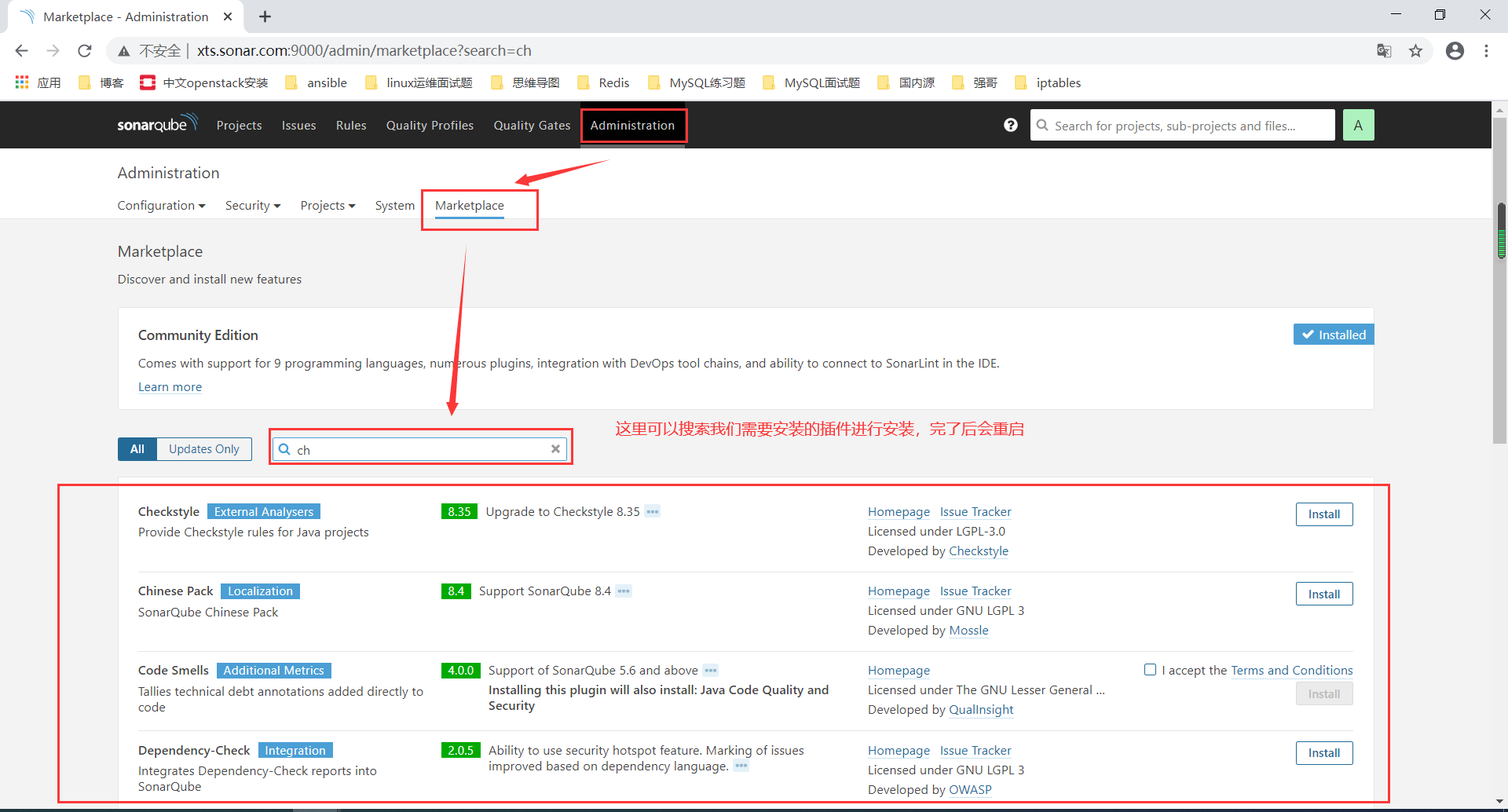Install the Checkstyle plugin
Screen dimensions: 1508x812
[1324, 514]
